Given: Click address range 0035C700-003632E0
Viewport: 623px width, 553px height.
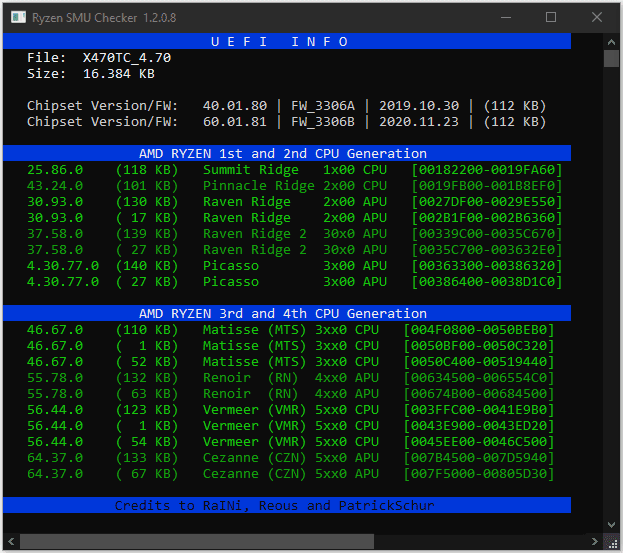Looking at the screenshot, I should 487,249.
